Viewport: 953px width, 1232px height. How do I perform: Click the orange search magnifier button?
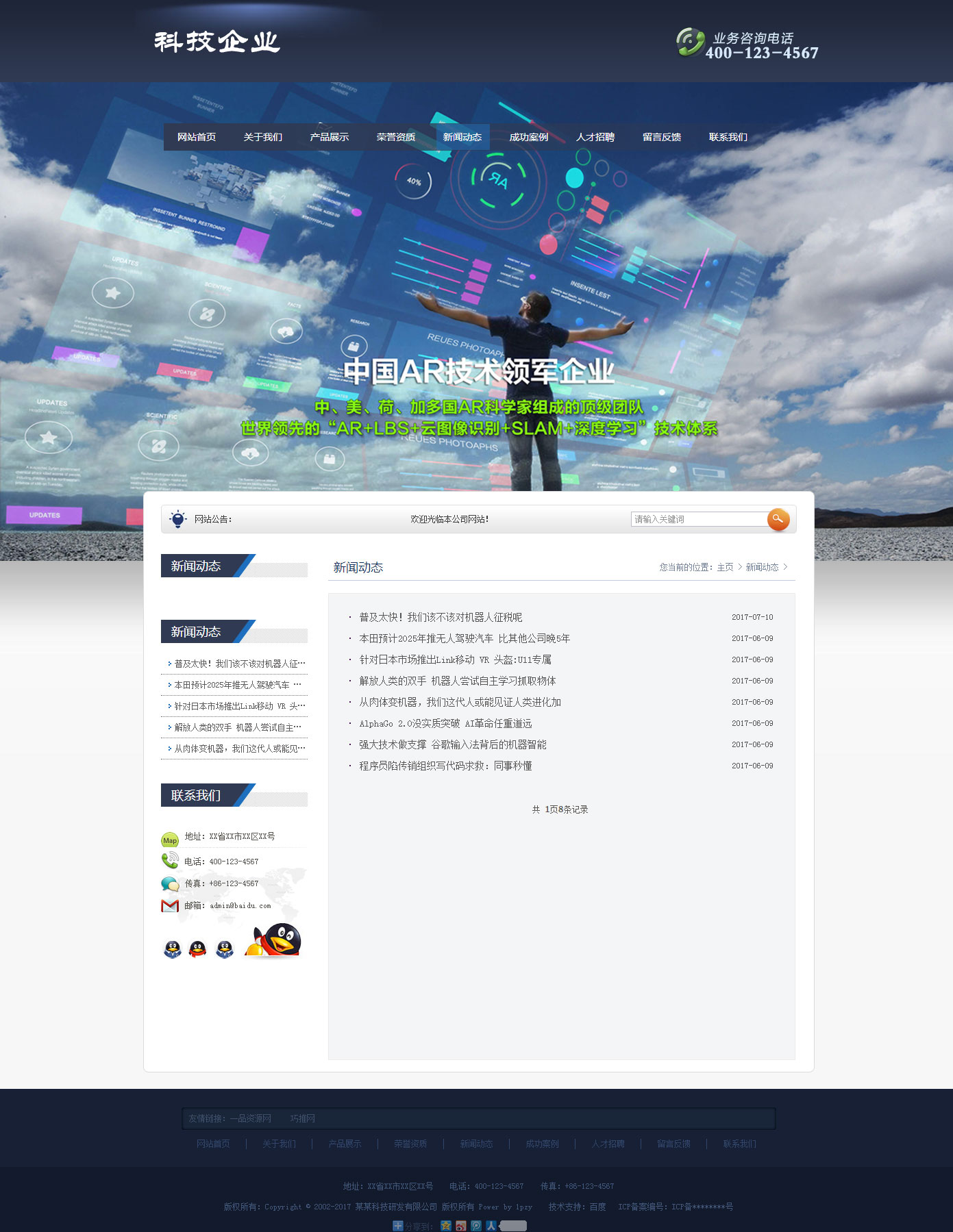click(778, 519)
